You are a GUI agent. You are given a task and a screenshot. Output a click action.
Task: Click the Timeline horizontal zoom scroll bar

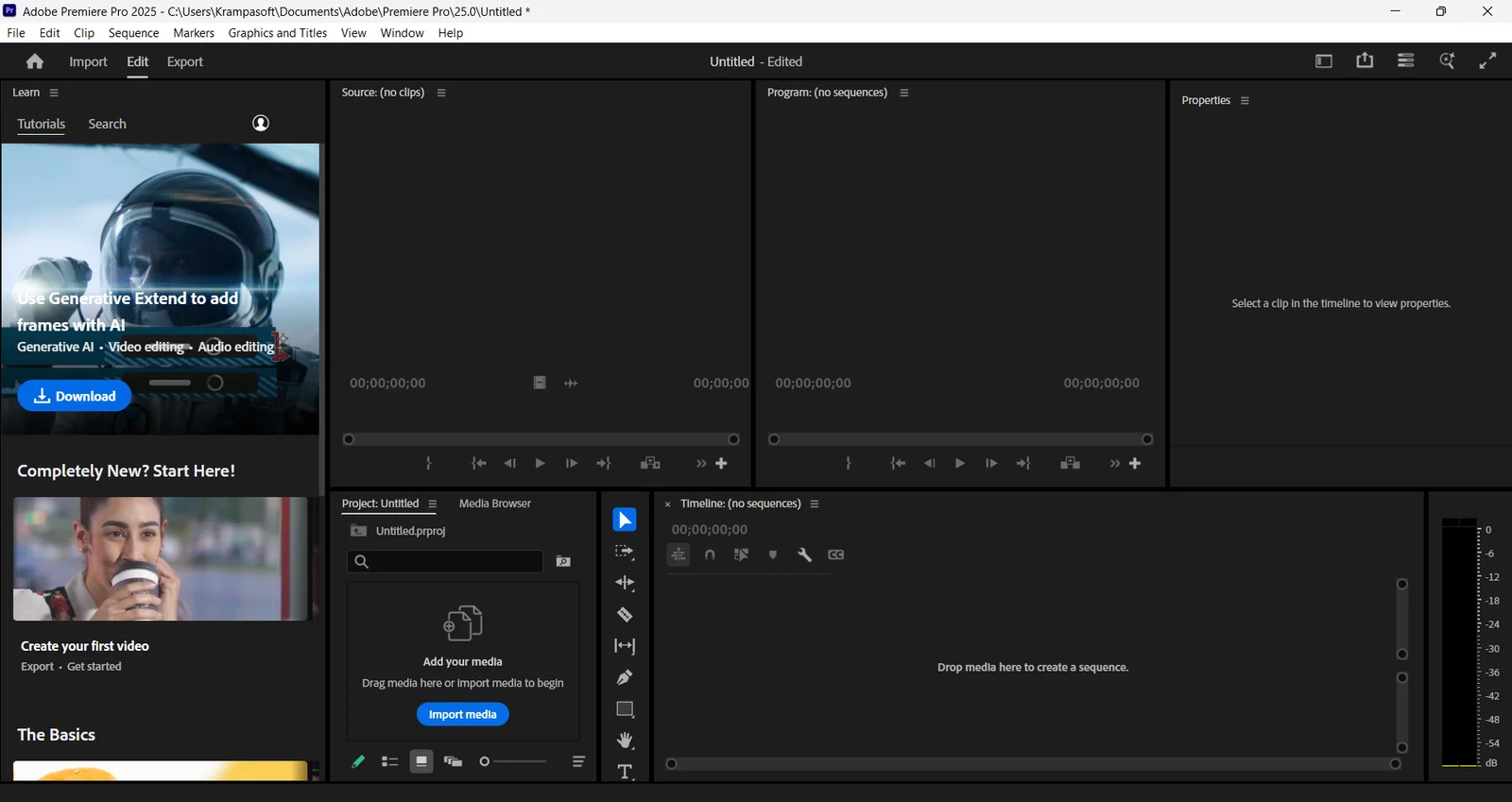tap(1033, 764)
